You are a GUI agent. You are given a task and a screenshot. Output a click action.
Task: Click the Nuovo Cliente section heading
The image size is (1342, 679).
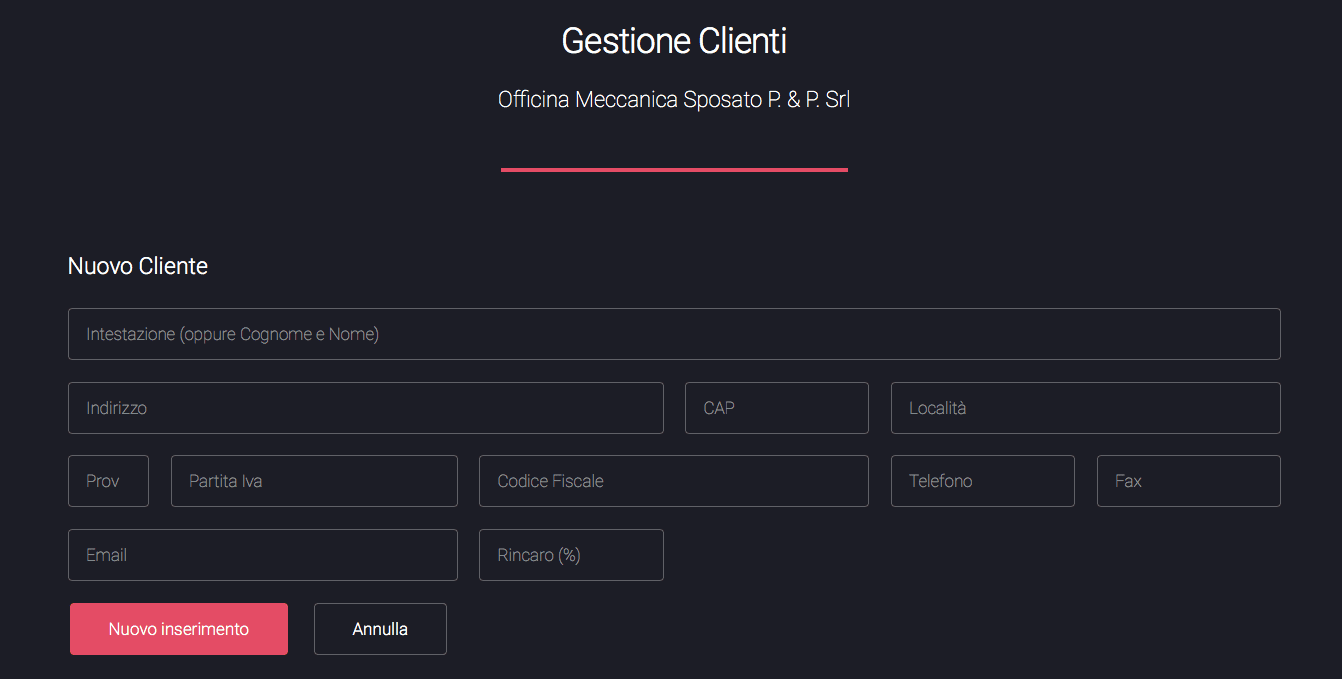[138, 266]
